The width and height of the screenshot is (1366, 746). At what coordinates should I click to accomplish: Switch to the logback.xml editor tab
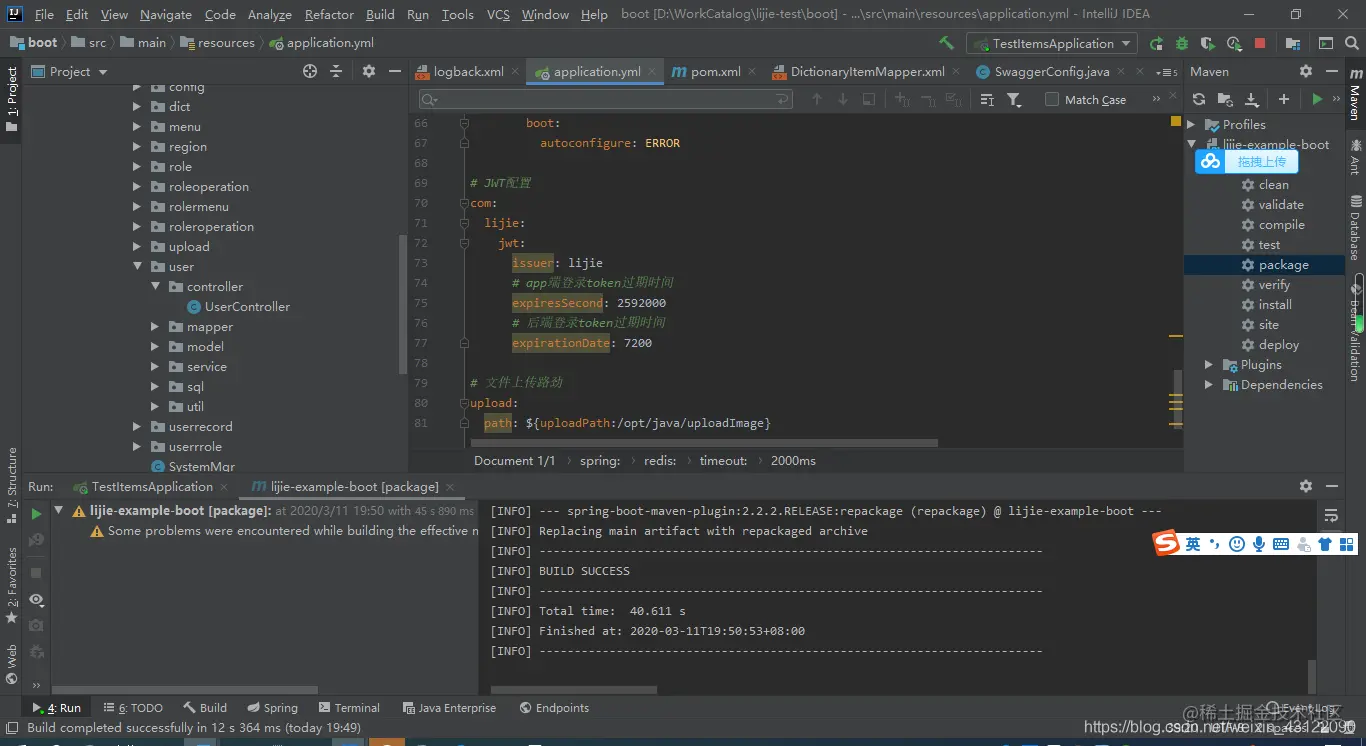468,71
